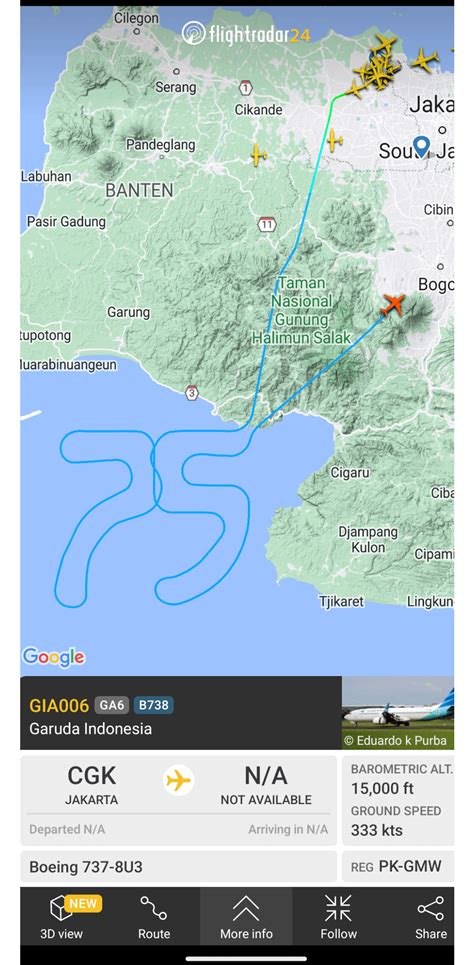Tap the Route icon

click(153, 908)
